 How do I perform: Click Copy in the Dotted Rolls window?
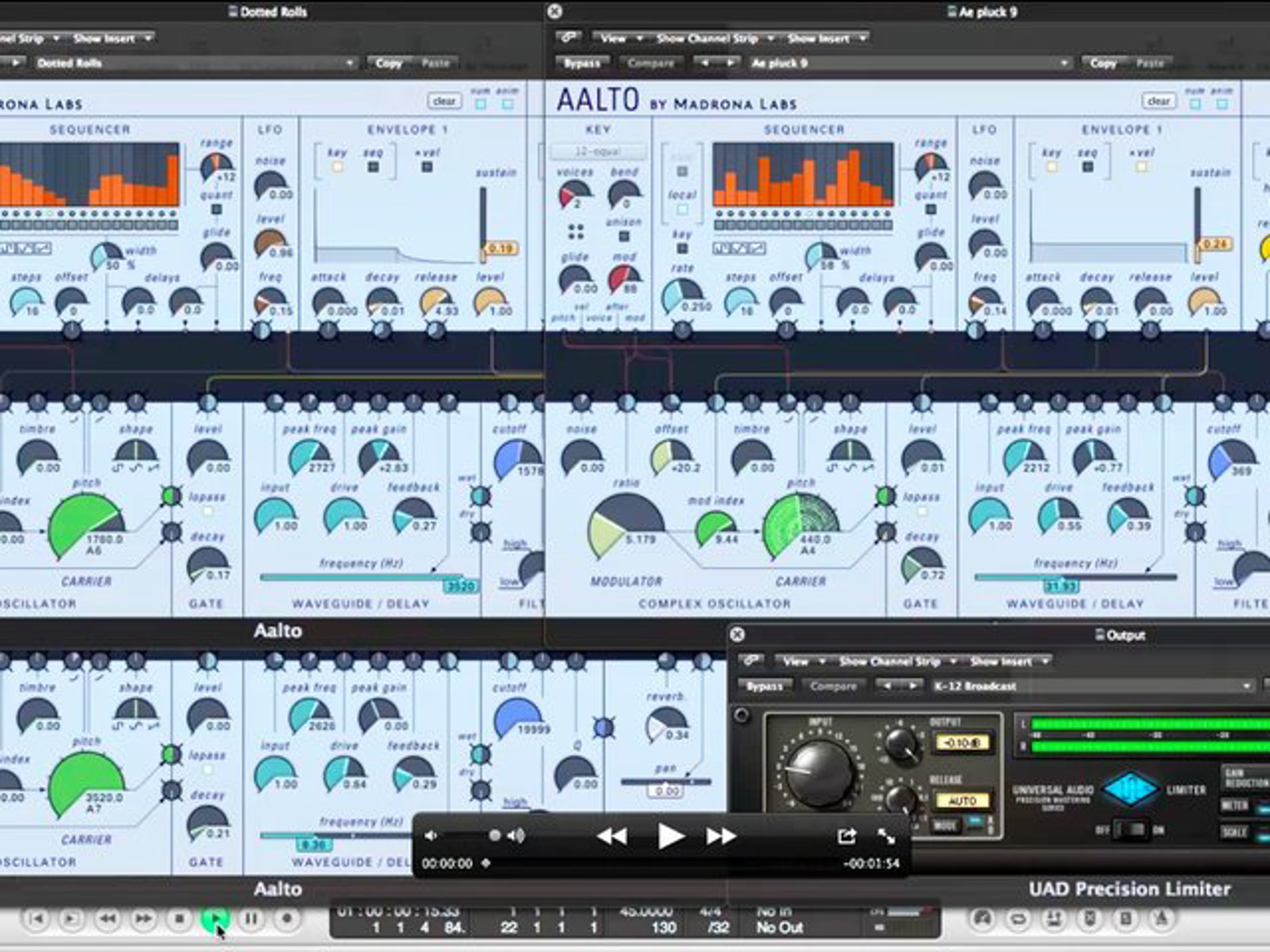tap(389, 62)
